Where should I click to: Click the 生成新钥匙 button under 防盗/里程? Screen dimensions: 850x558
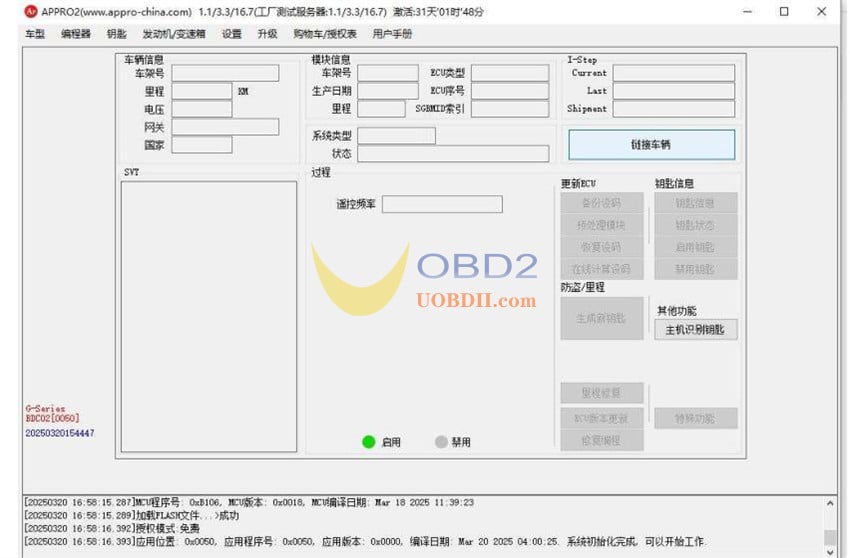[x=602, y=318]
